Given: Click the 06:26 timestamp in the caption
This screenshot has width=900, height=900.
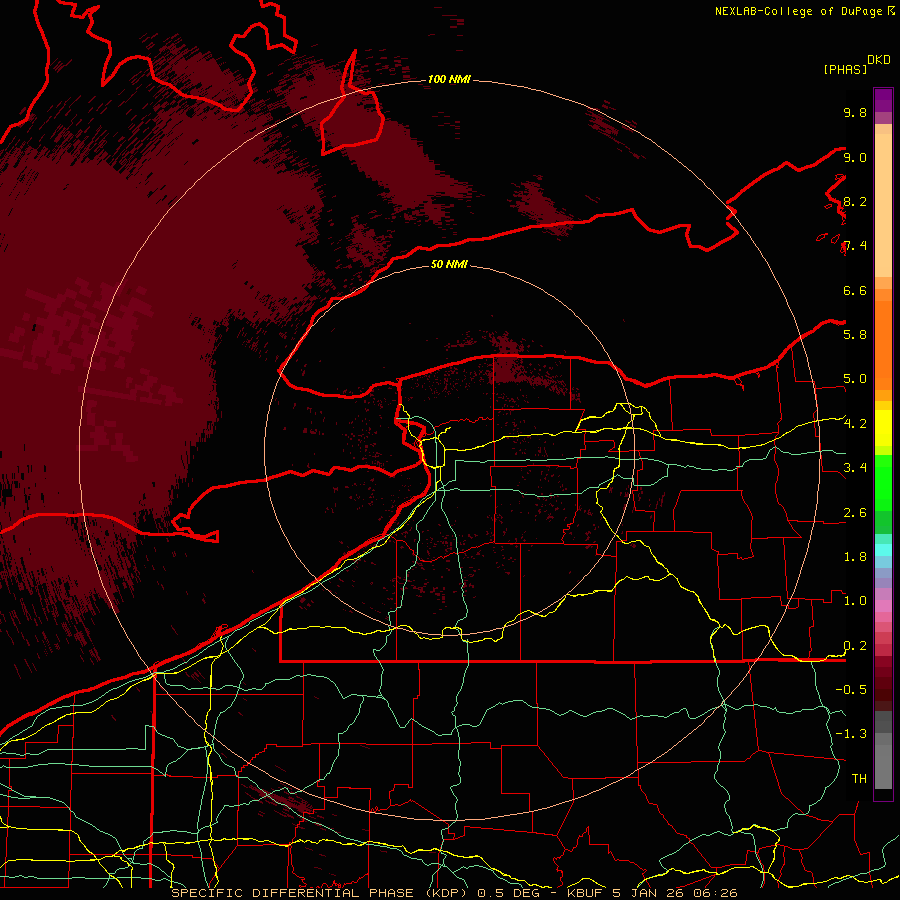Looking at the screenshot, I should click(718, 893).
